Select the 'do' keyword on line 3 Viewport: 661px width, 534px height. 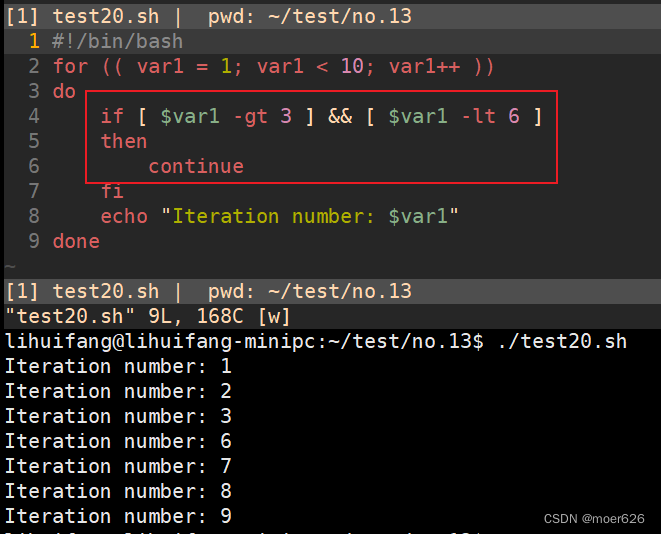[x=64, y=92]
